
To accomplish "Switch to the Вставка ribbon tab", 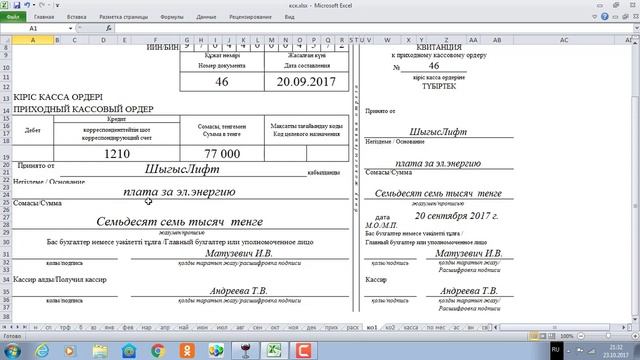I will (x=76, y=17).
